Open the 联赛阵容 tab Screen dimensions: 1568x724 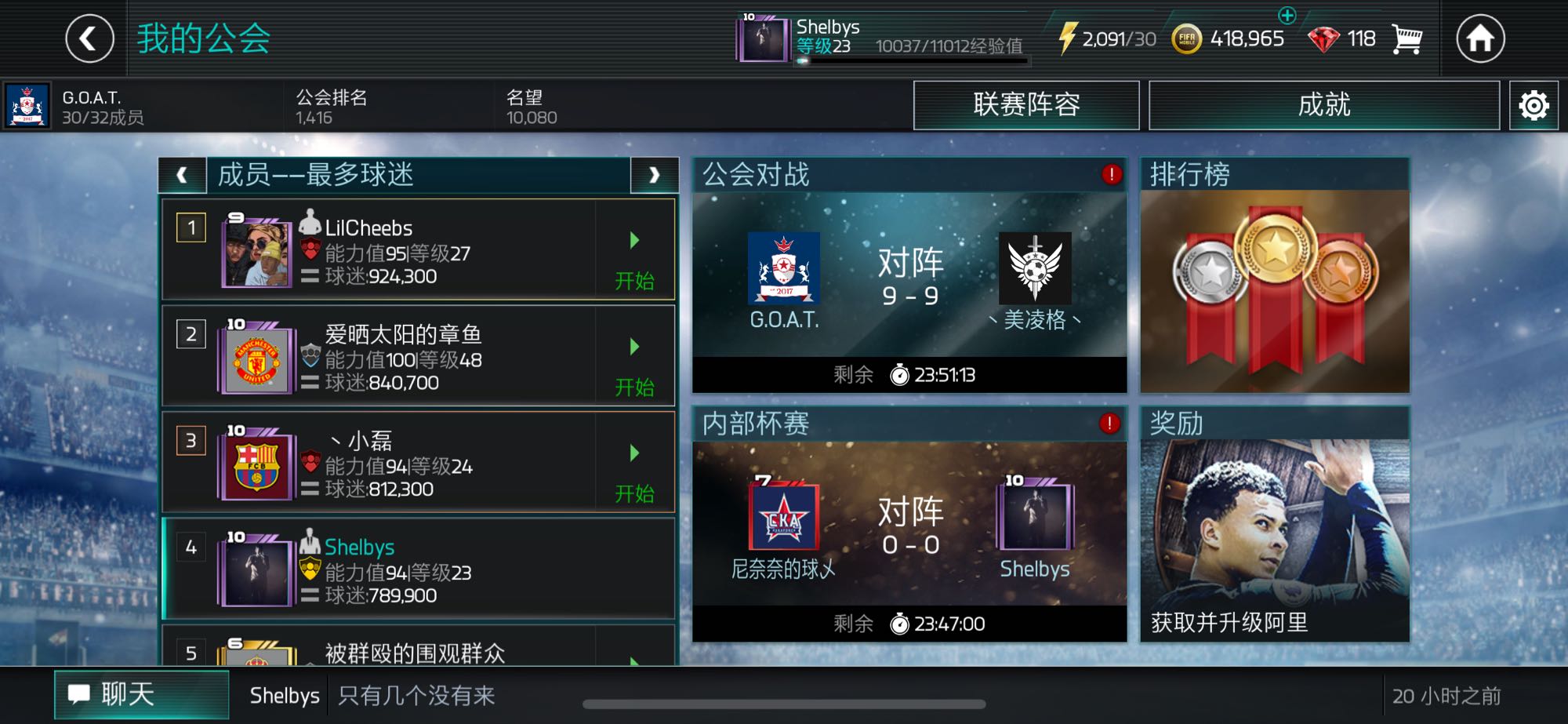click(1026, 105)
